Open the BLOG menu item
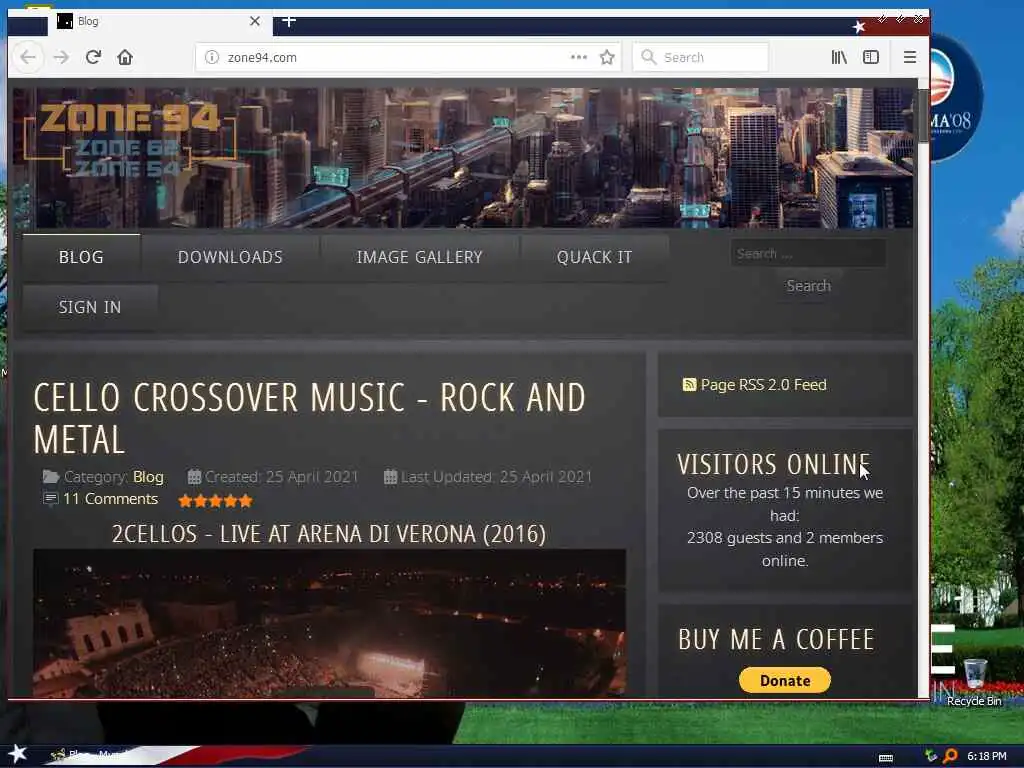The height and width of the screenshot is (768, 1024). point(81,257)
